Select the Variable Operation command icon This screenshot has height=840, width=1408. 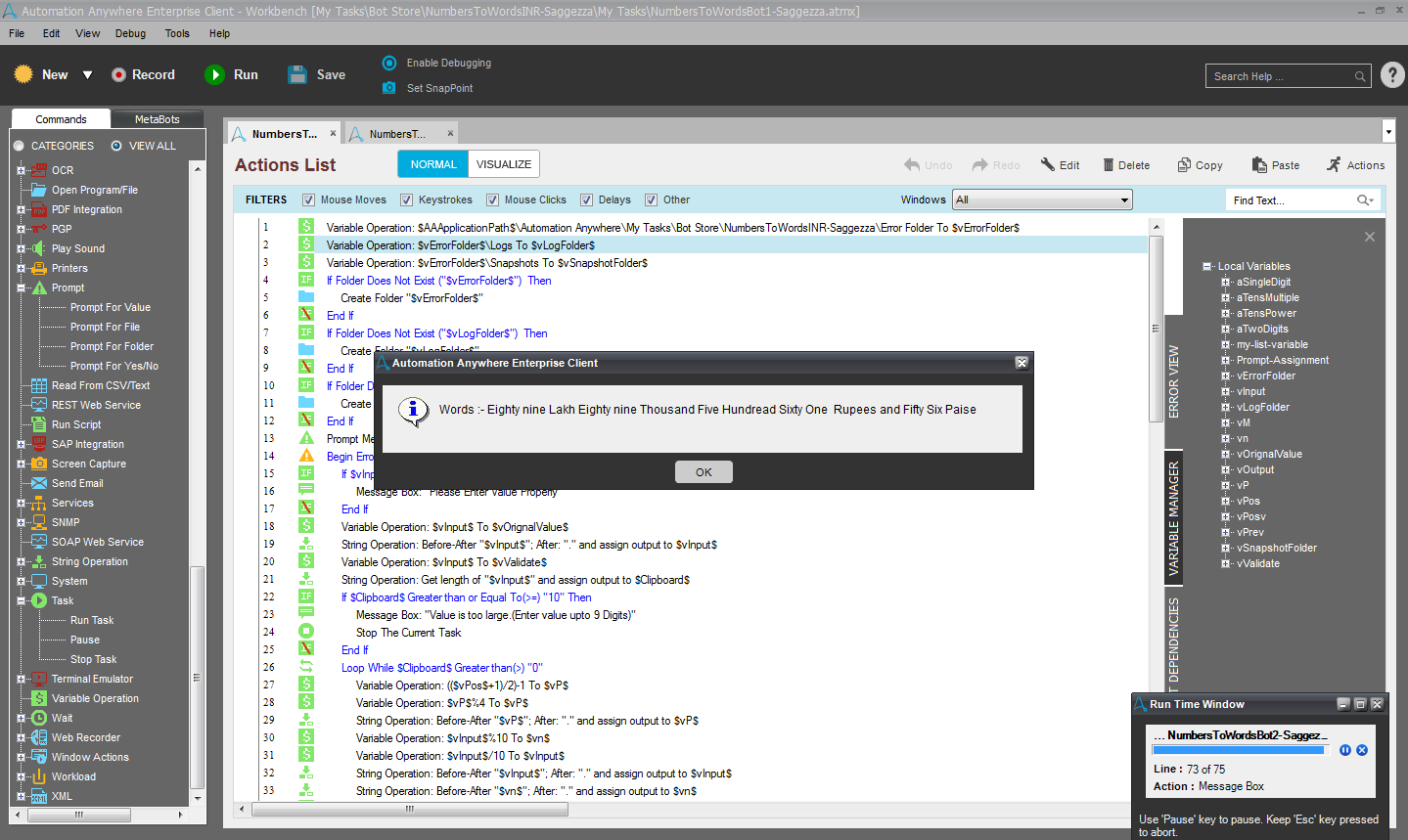(x=38, y=698)
